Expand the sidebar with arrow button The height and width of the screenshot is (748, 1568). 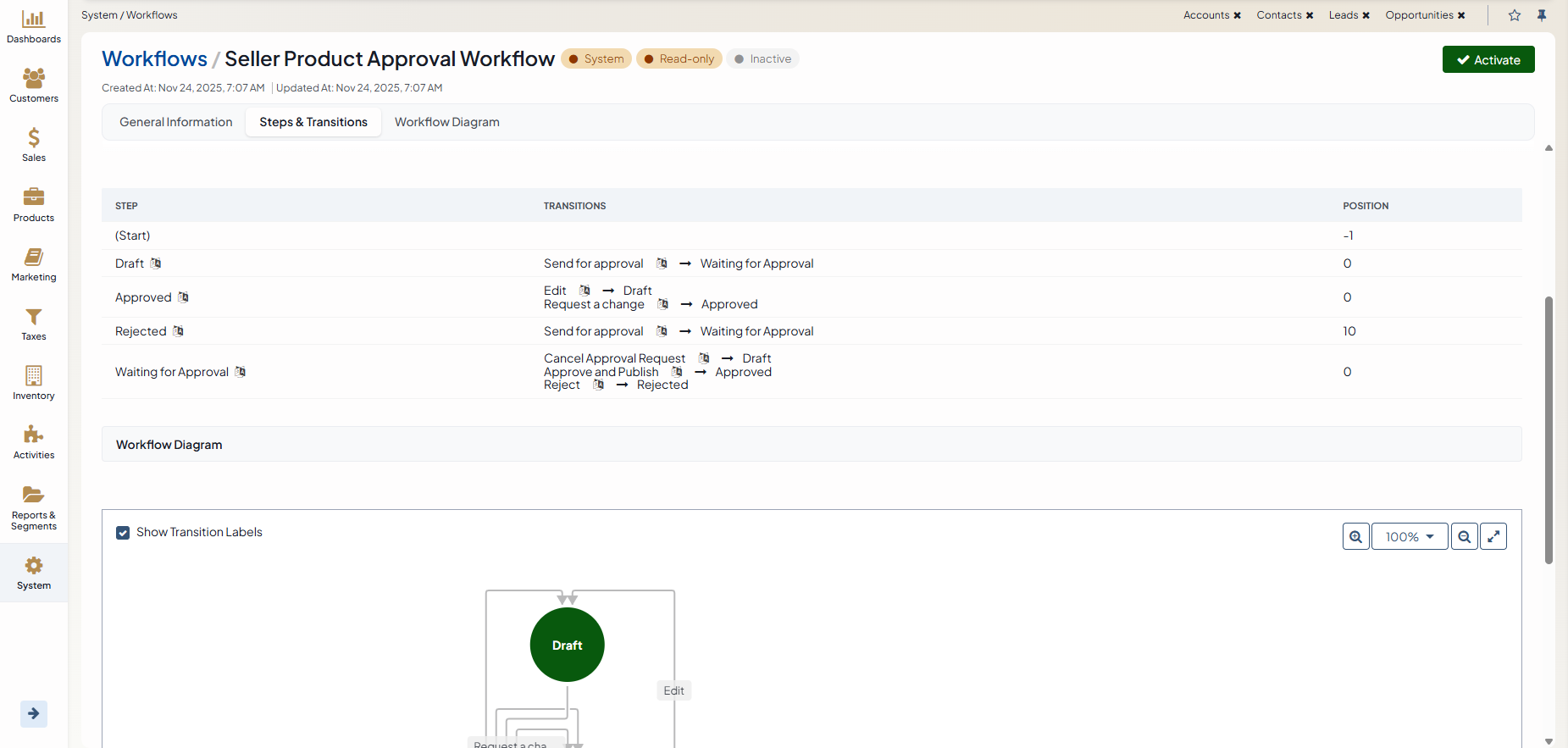click(x=34, y=713)
